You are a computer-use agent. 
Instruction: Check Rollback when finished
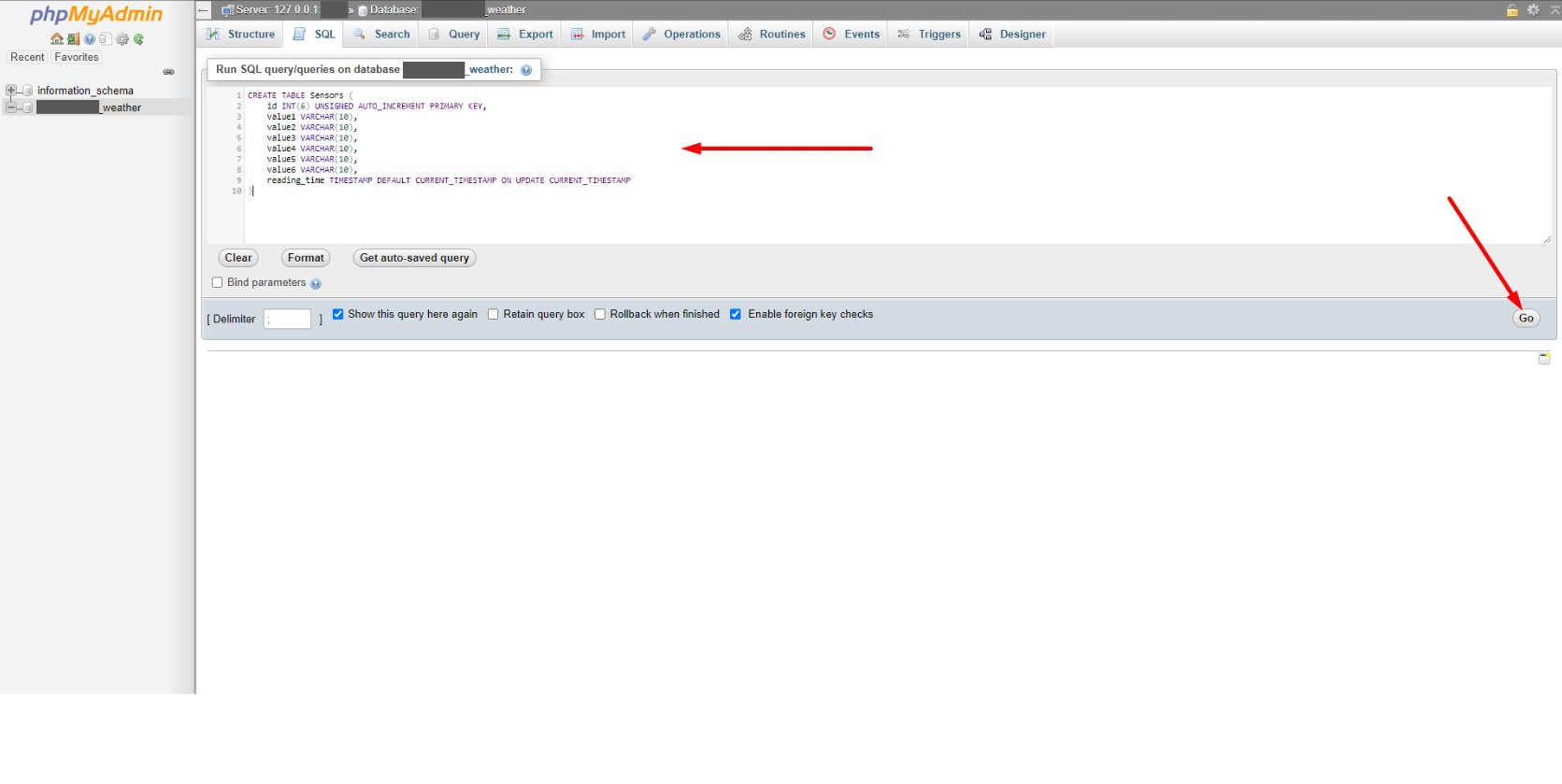(x=600, y=314)
